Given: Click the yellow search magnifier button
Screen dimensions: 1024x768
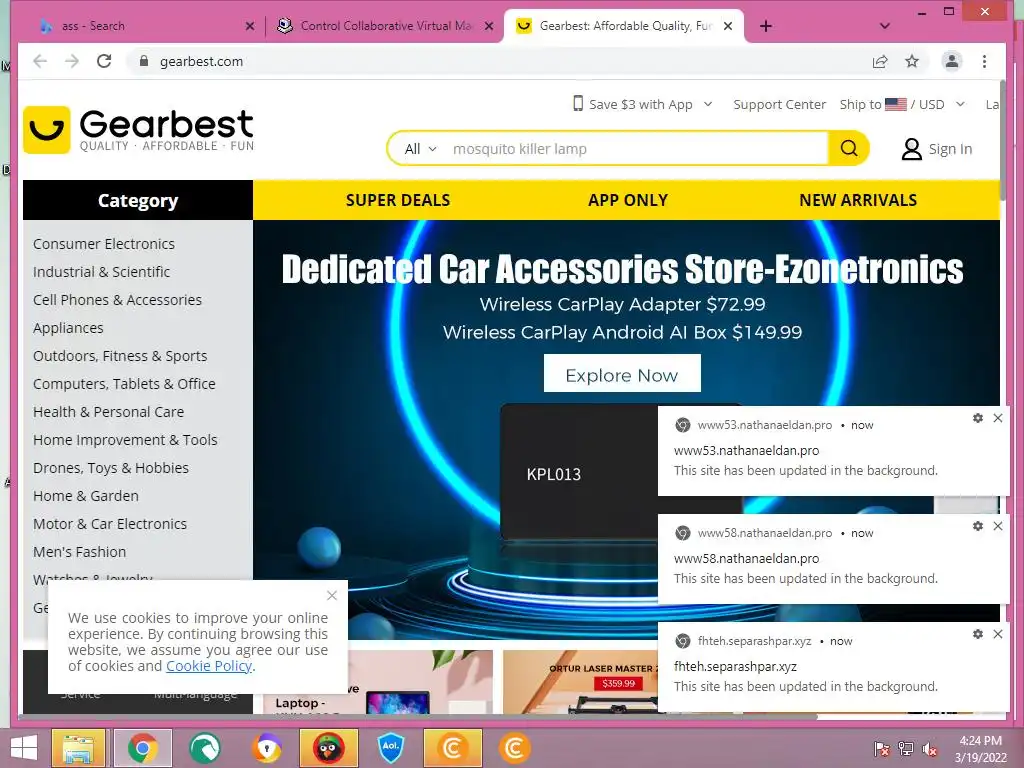Looking at the screenshot, I should tap(848, 148).
